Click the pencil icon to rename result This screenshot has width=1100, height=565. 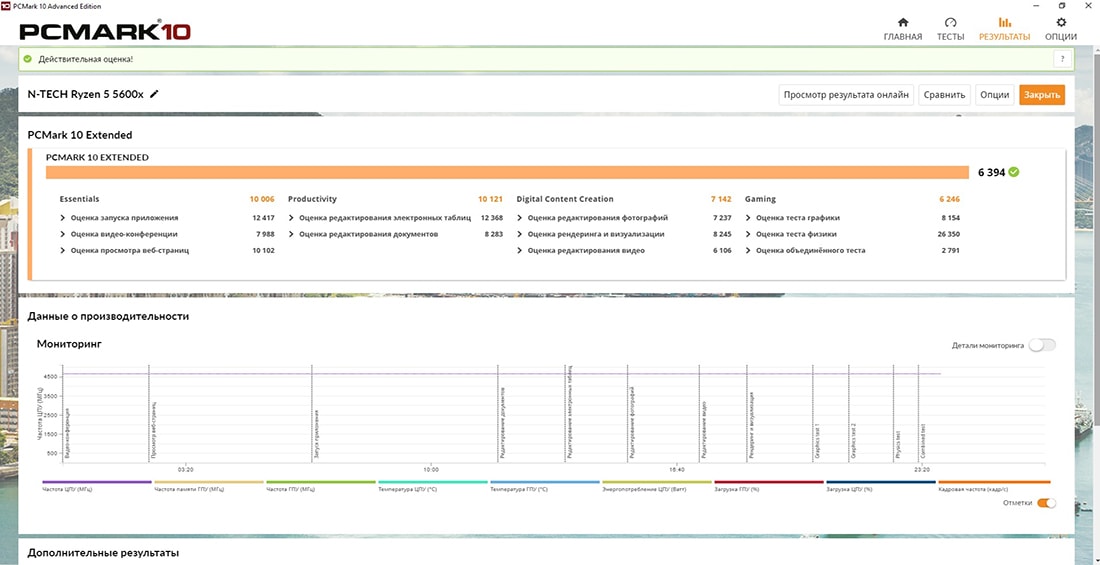point(154,94)
